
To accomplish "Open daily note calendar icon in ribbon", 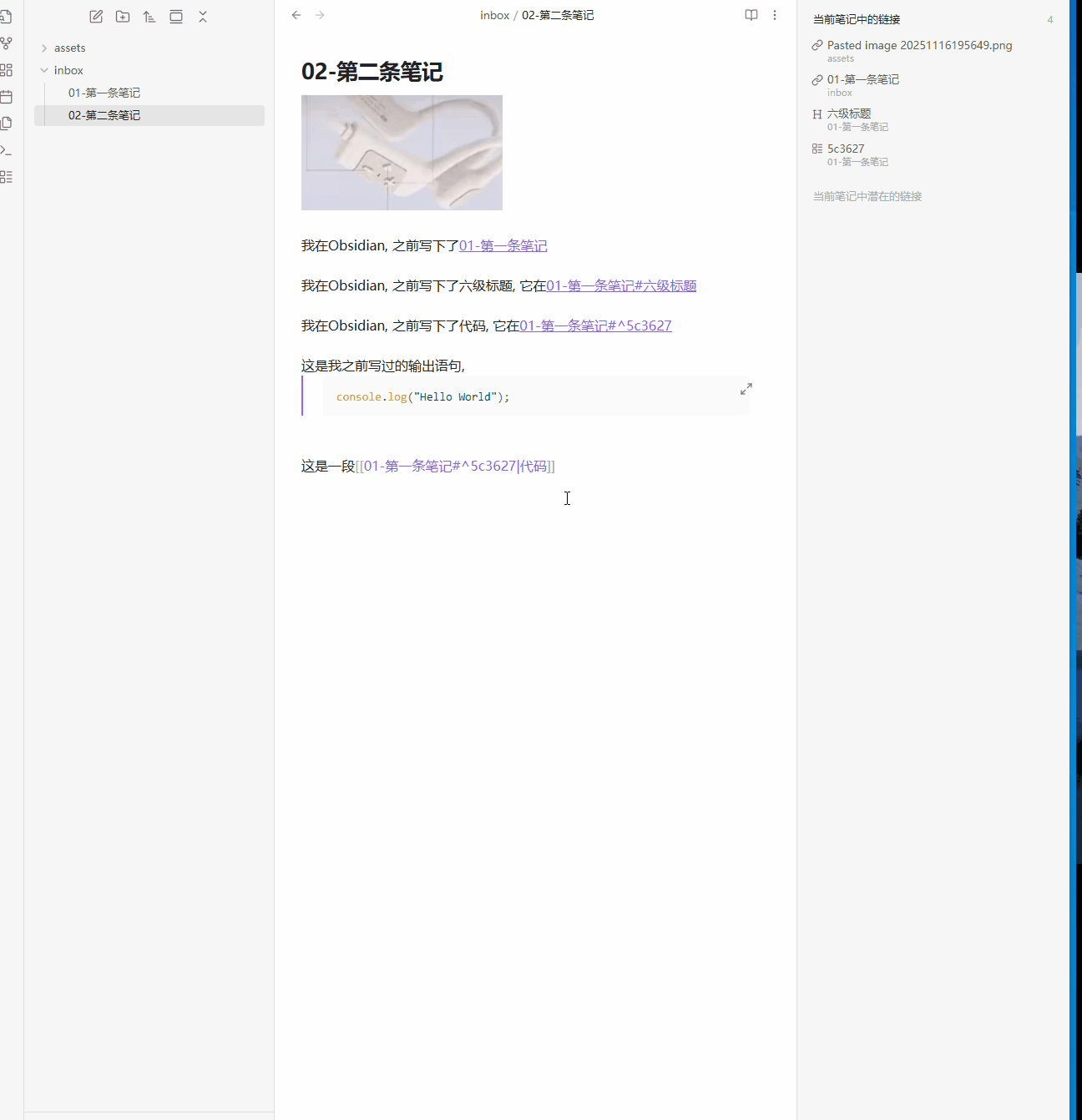I will pos(7,97).
